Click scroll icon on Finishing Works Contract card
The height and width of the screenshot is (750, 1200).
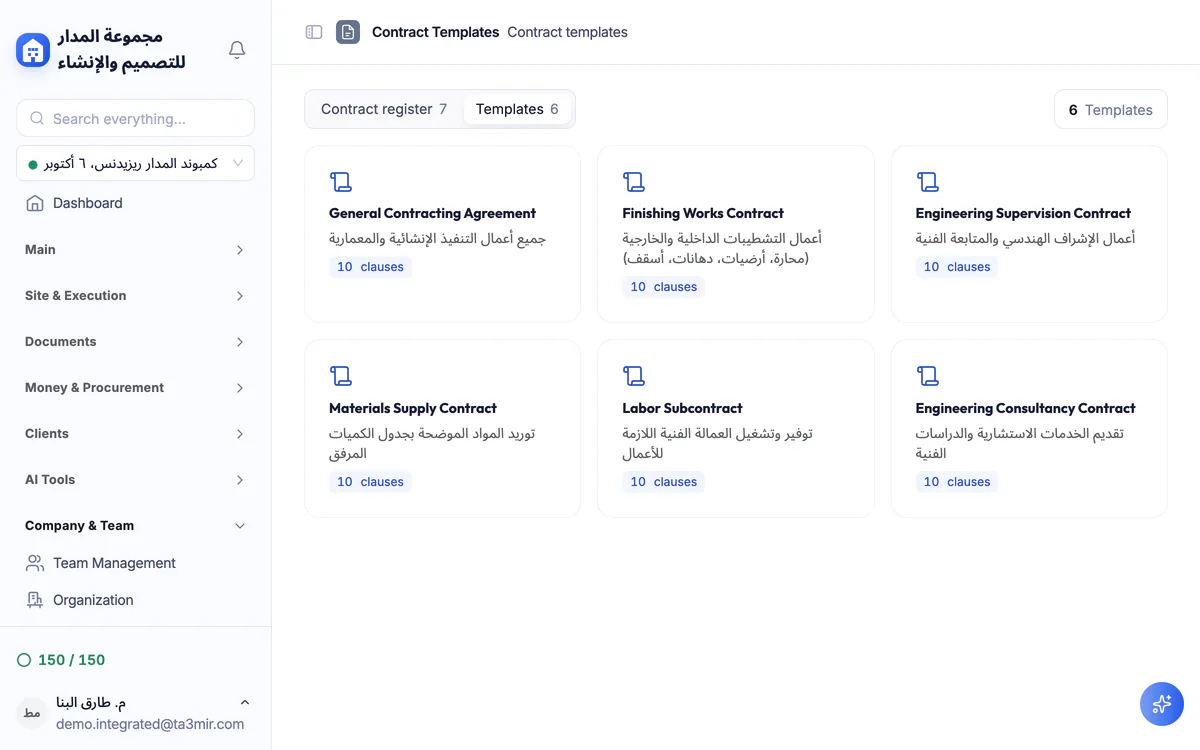point(634,182)
